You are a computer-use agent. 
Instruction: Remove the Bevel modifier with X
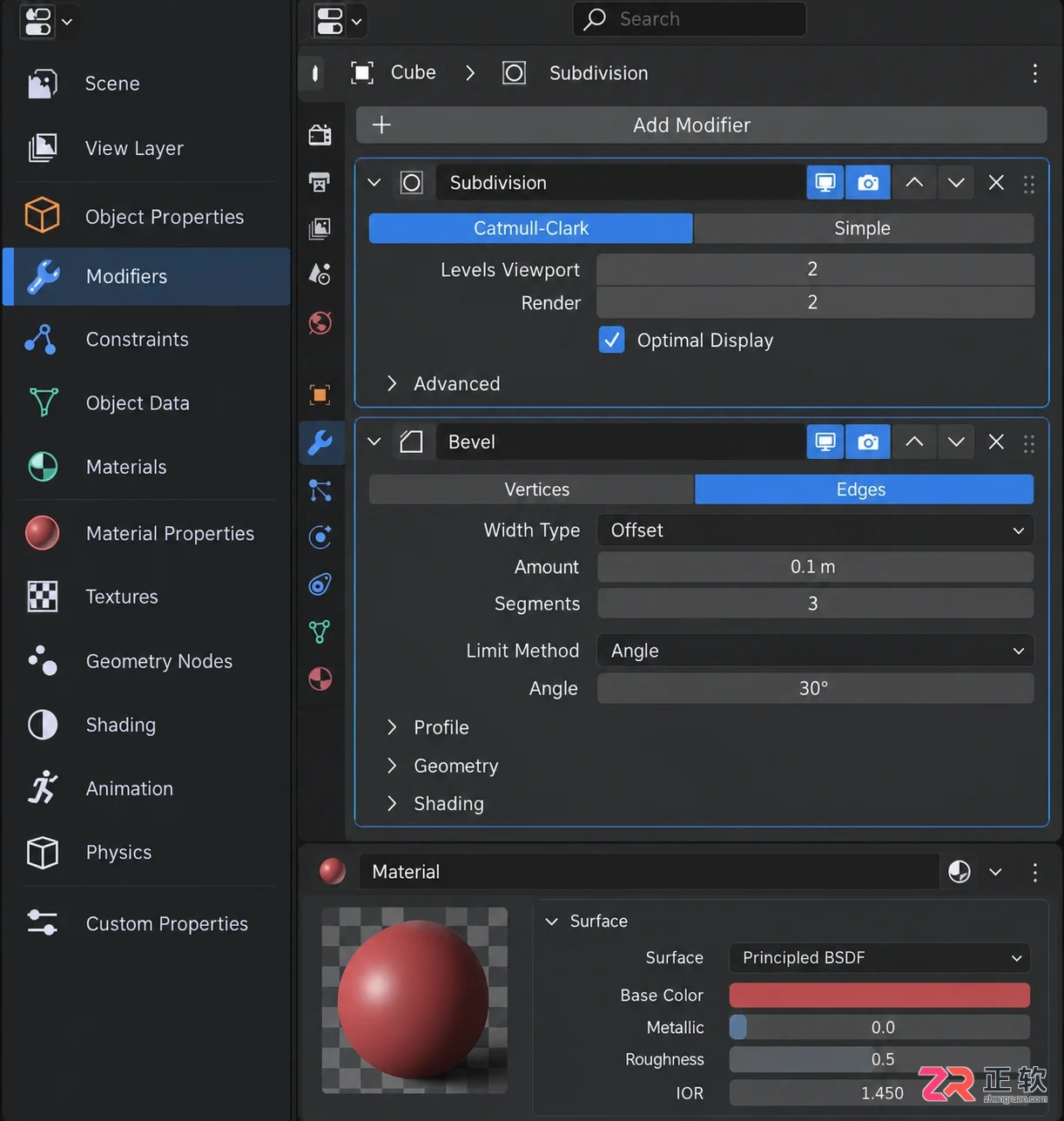coord(996,442)
